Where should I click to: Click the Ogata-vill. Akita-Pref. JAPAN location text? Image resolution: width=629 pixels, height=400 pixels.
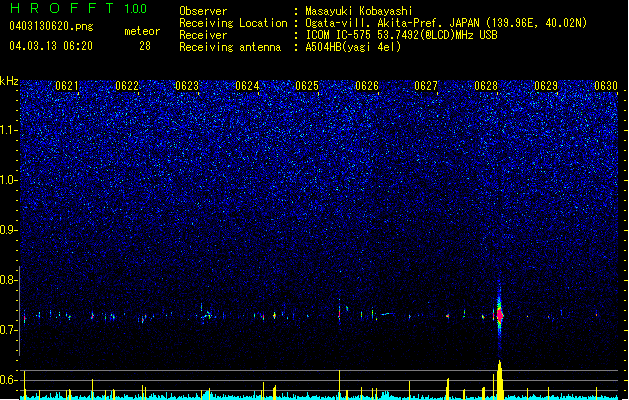446,23
